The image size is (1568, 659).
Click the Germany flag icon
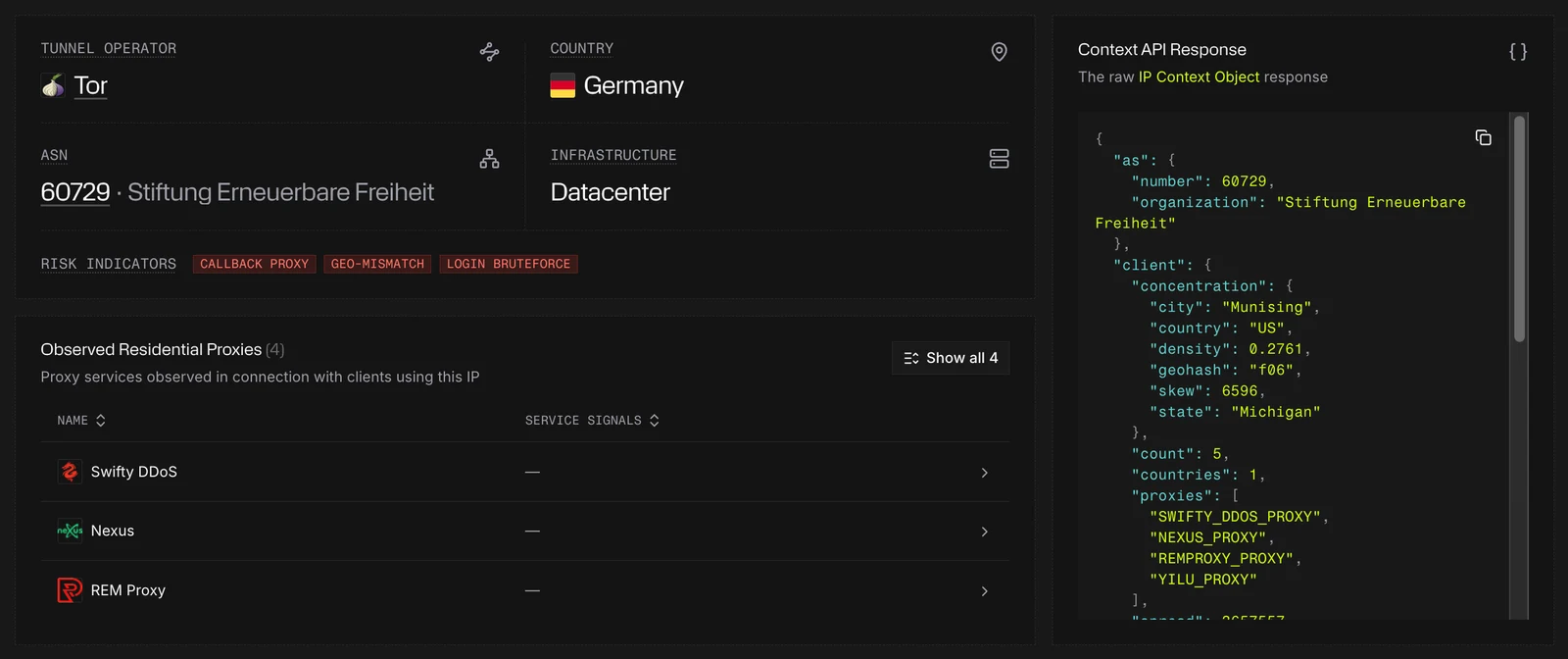pyautogui.click(x=563, y=86)
